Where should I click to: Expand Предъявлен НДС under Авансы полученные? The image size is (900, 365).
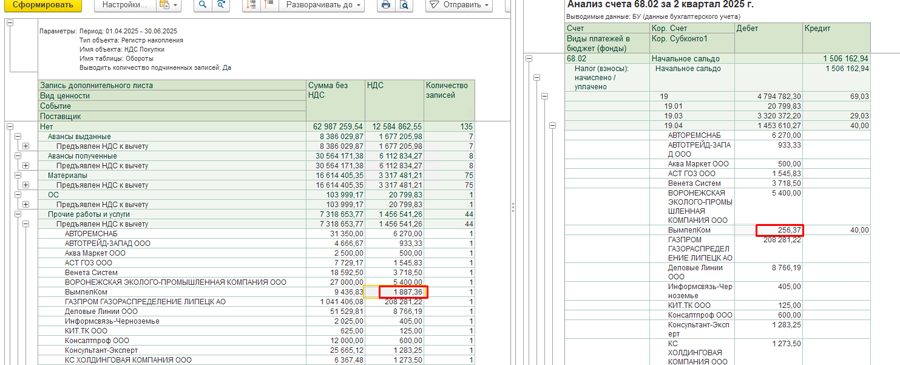click(x=25, y=165)
